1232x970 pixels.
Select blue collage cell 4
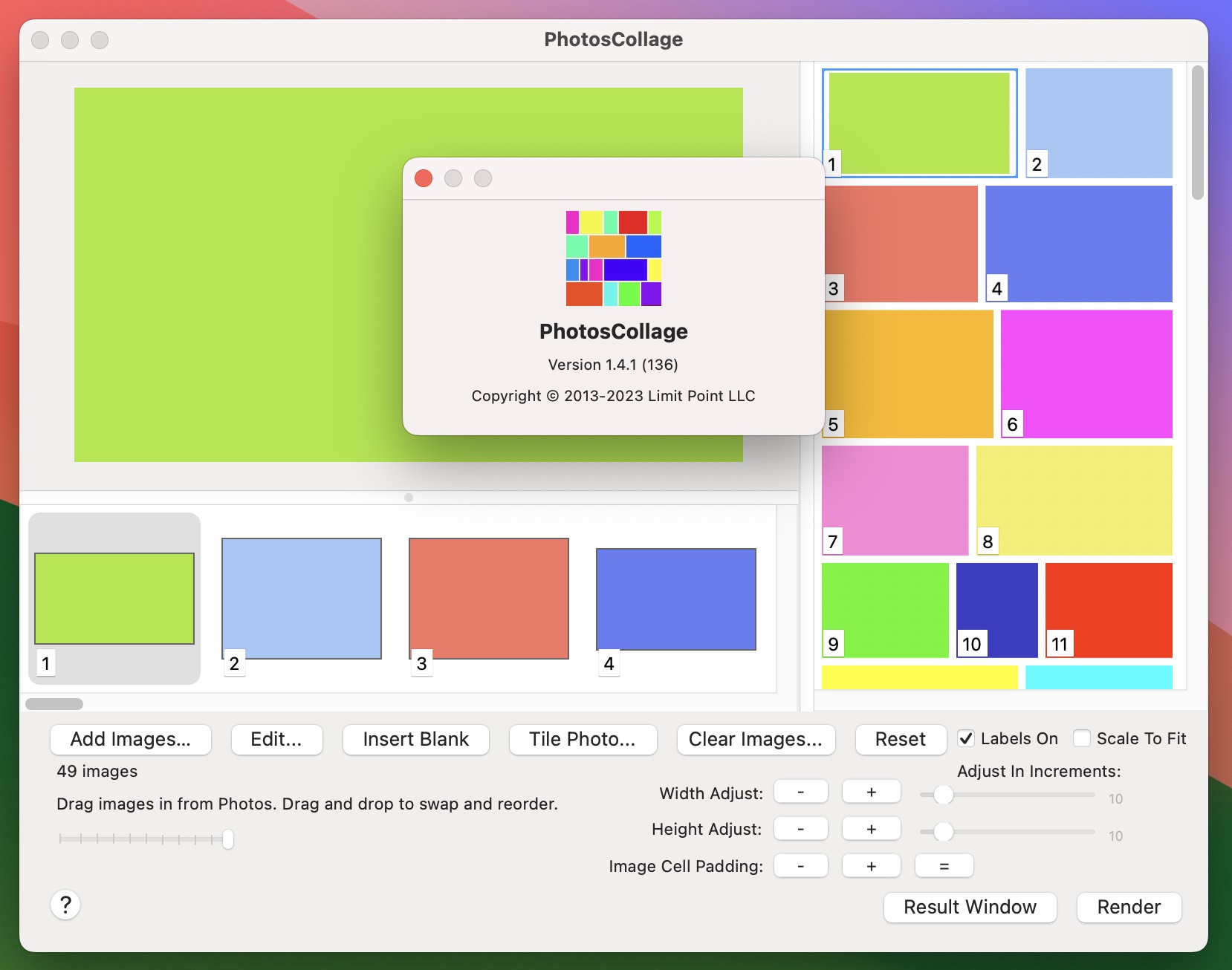click(1079, 244)
